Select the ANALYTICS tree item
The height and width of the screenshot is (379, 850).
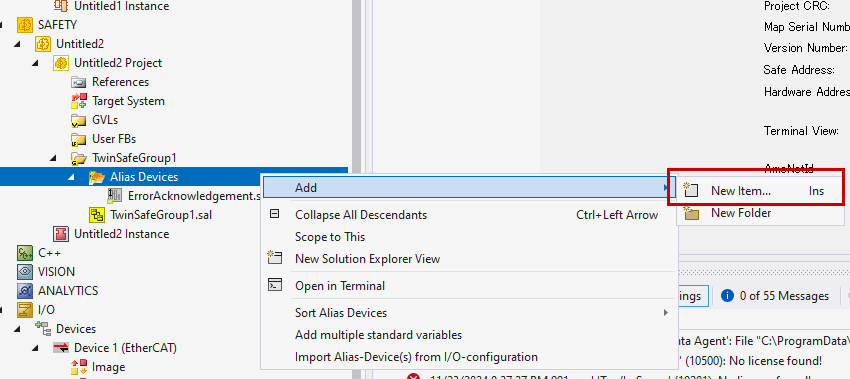pyautogui.click(x=68, y=291)
